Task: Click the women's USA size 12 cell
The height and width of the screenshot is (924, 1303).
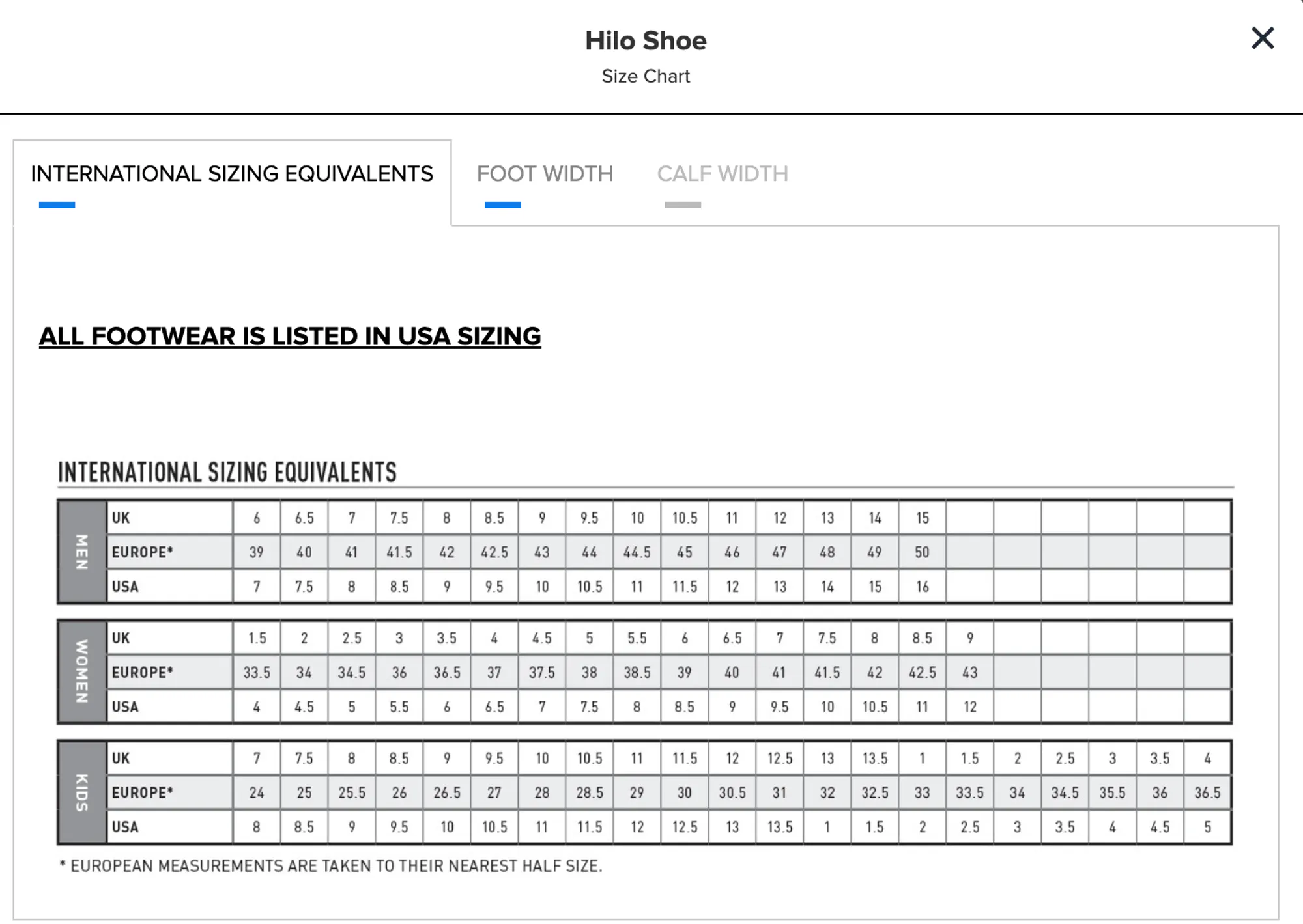Action: point(969,707)
